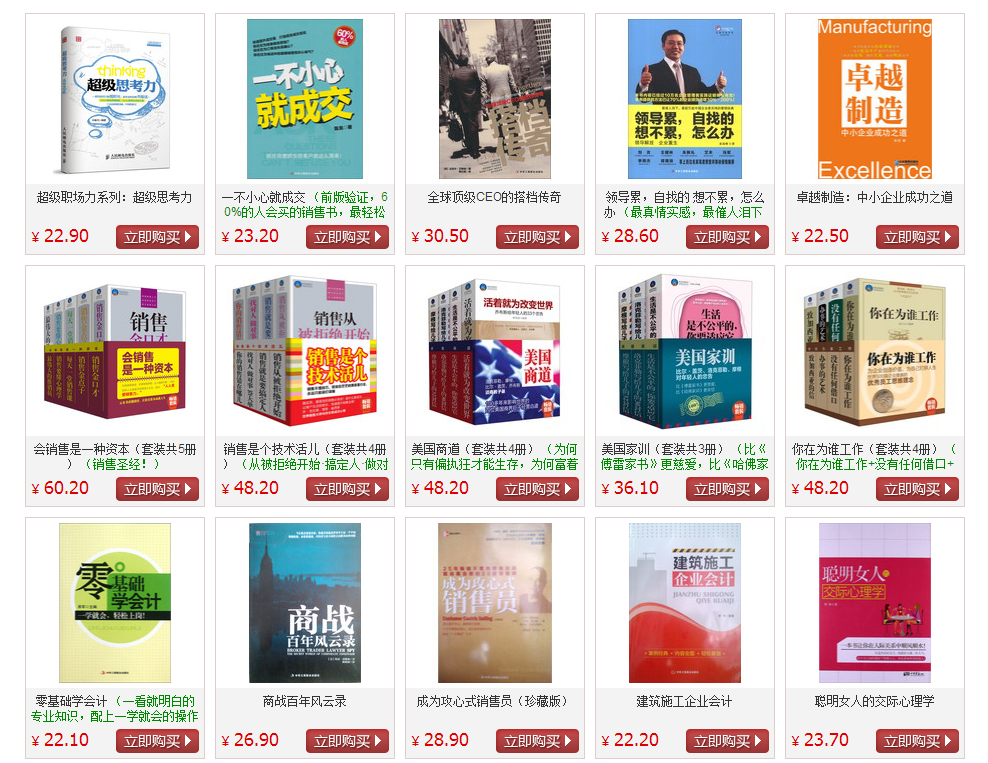The width and height of the screenshot is (988, 763).
Task: Click the 零基础学会计 book cover
Action: pos(115,603)
